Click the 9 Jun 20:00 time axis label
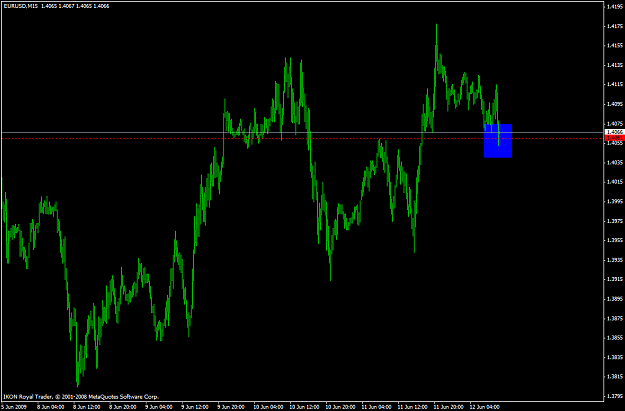Screen dimensions: 625x411 231,407
